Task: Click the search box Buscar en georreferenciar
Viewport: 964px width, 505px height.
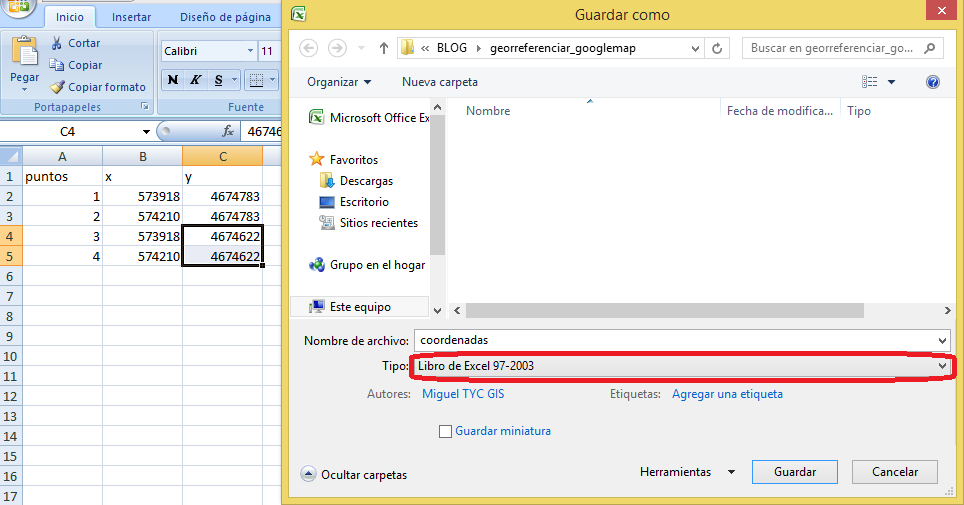Action: click(x=842, y=48)
